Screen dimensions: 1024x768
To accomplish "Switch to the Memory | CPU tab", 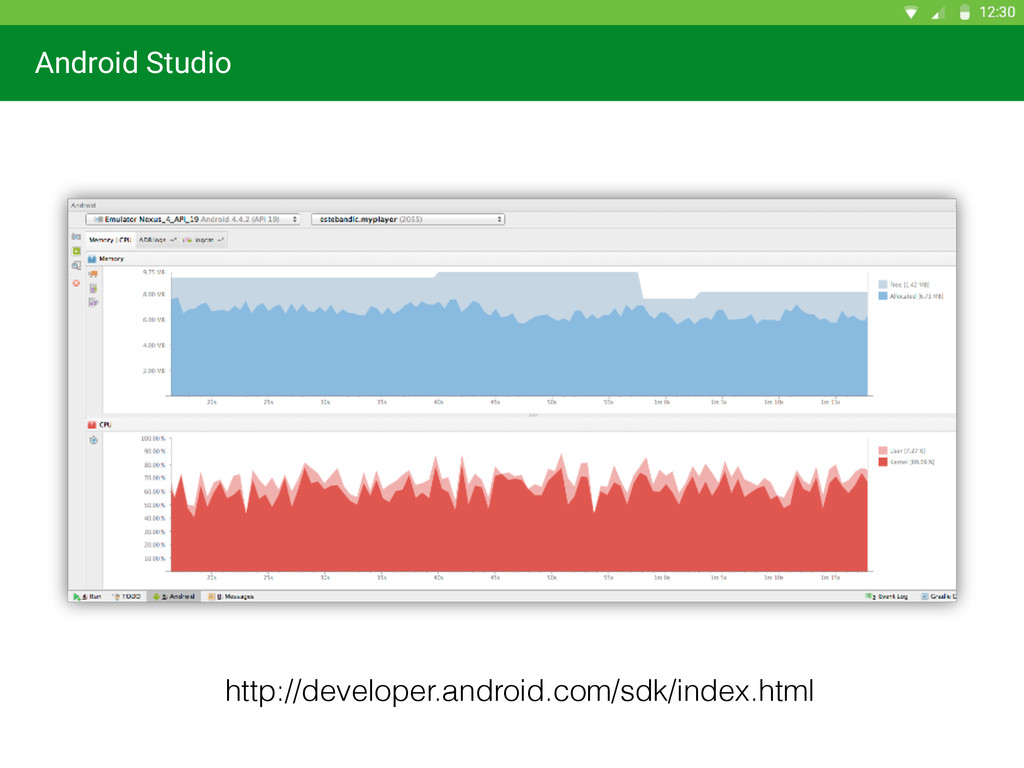I will [x=110, y=240].
